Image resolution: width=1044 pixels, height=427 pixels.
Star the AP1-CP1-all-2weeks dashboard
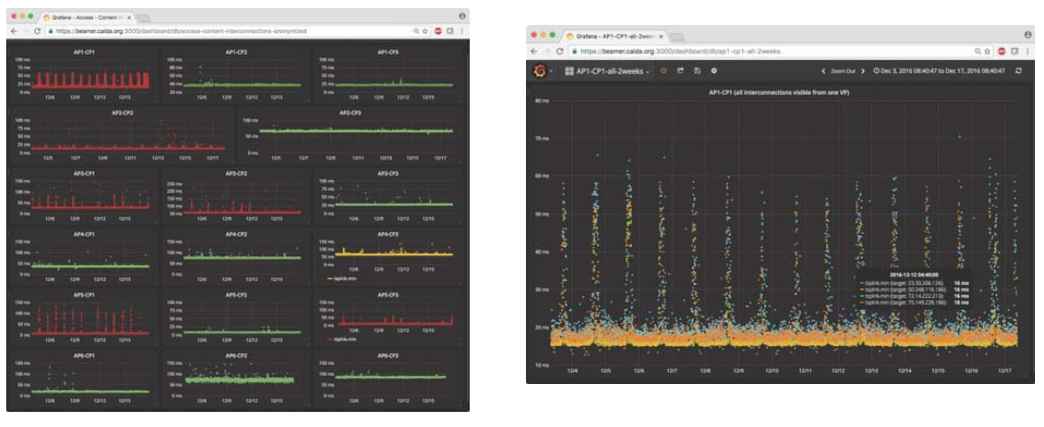tap(663, 71)
